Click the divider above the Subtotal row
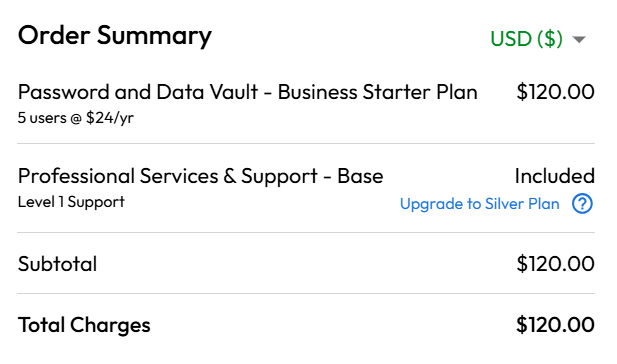This screenshot has height=364, width=617. (x=306, y=233)
